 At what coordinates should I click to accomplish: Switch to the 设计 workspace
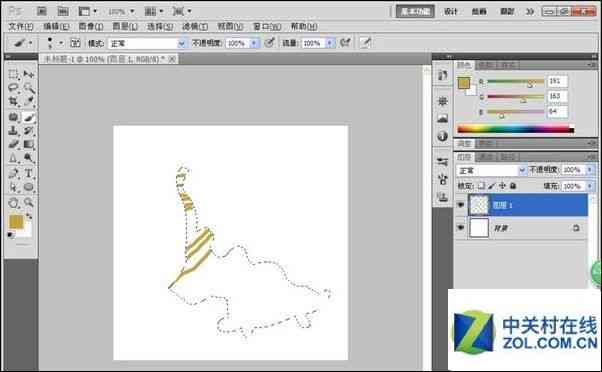[x=450, y=12]
